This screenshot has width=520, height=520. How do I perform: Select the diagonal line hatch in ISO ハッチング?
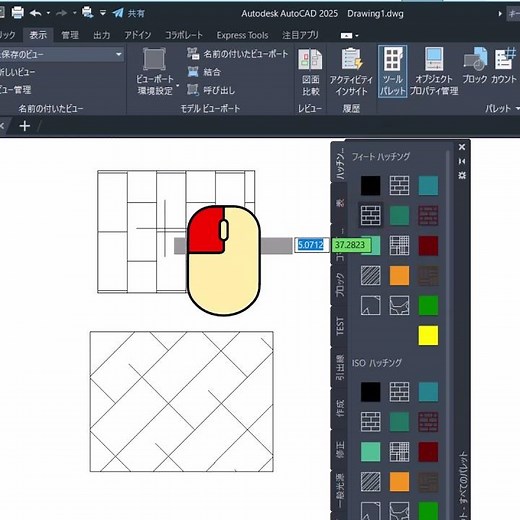pyautogui.click(x=371, y=482)
